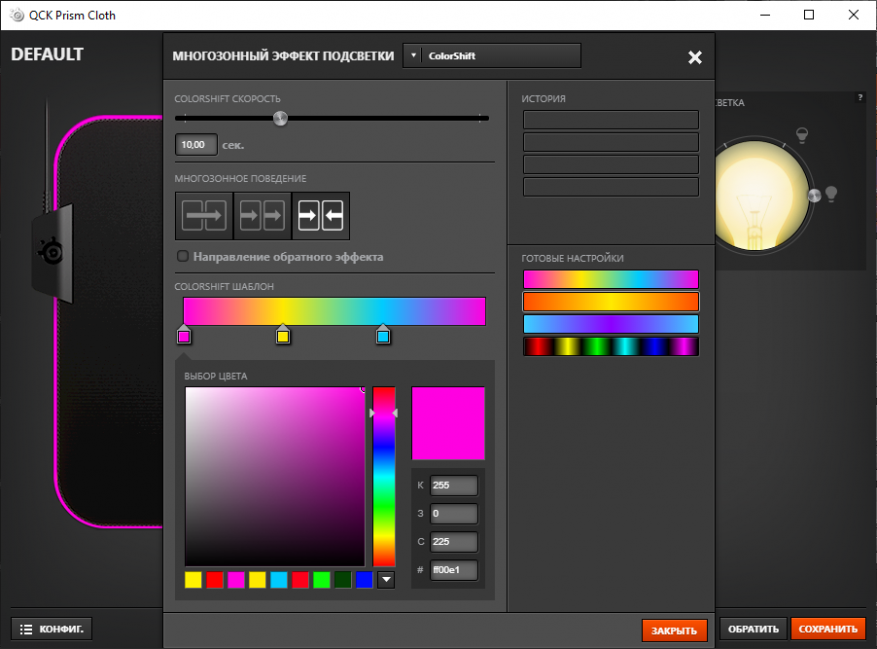Click the third empty history slot
The width and height of the screenshot is (877, 649).
pos(611,164)
